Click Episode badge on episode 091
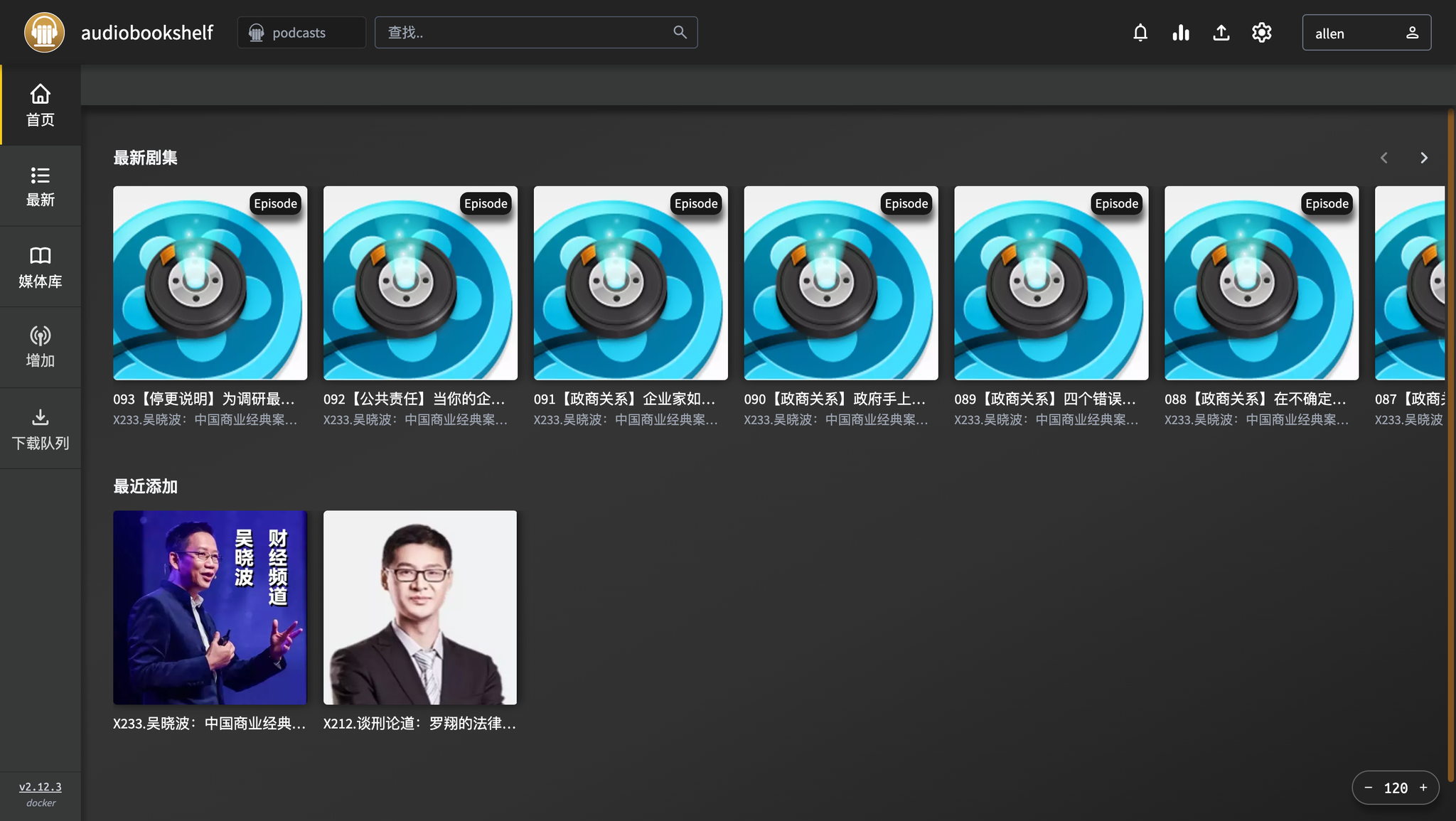Image resolution: width=1456 pixels, height=821 pixels. click(696, 203)
